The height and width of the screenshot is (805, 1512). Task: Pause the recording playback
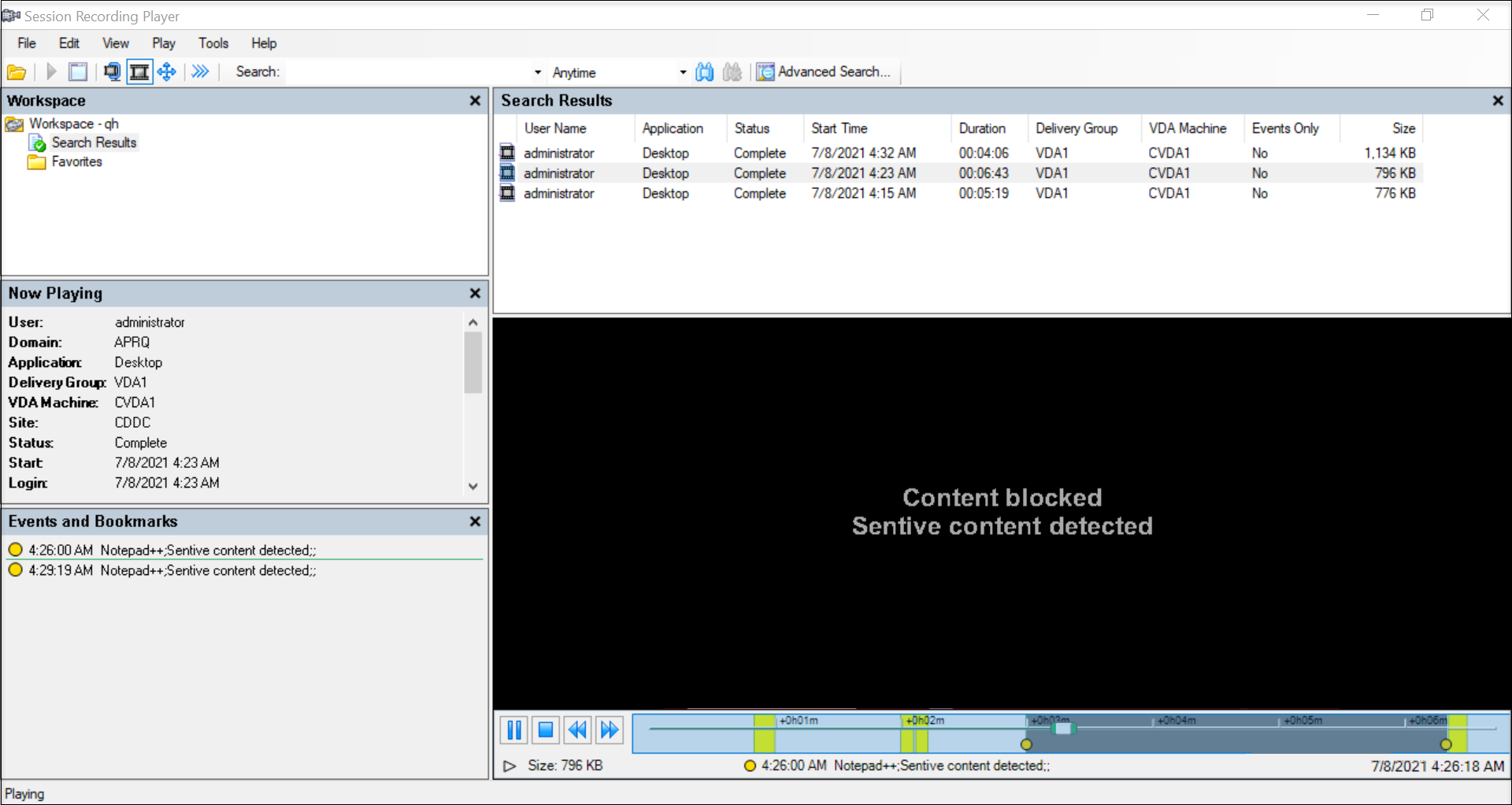pos(513,730)
